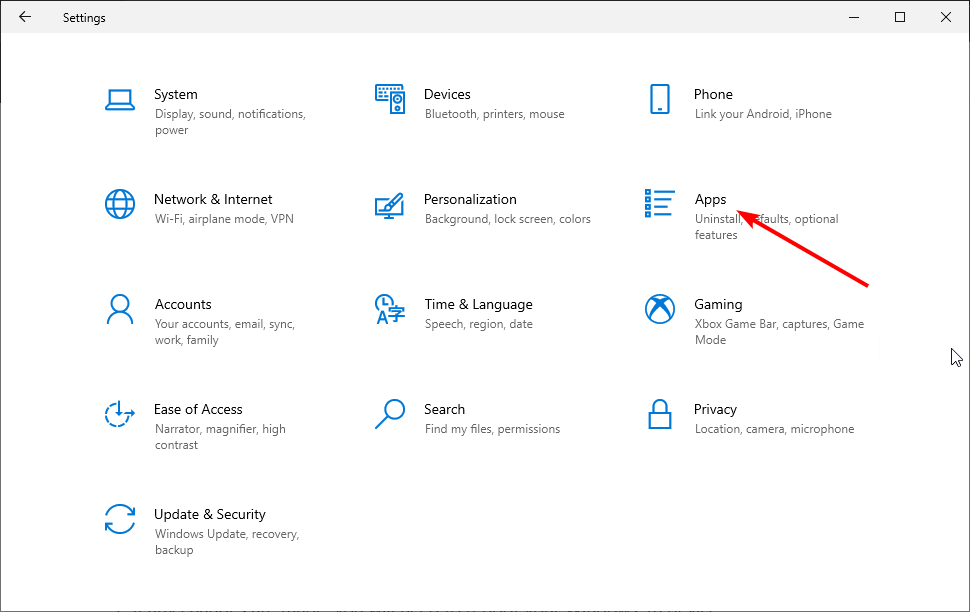970x612 pixels.
Task: Select the Accounts person icon
Action: (120, 309)
